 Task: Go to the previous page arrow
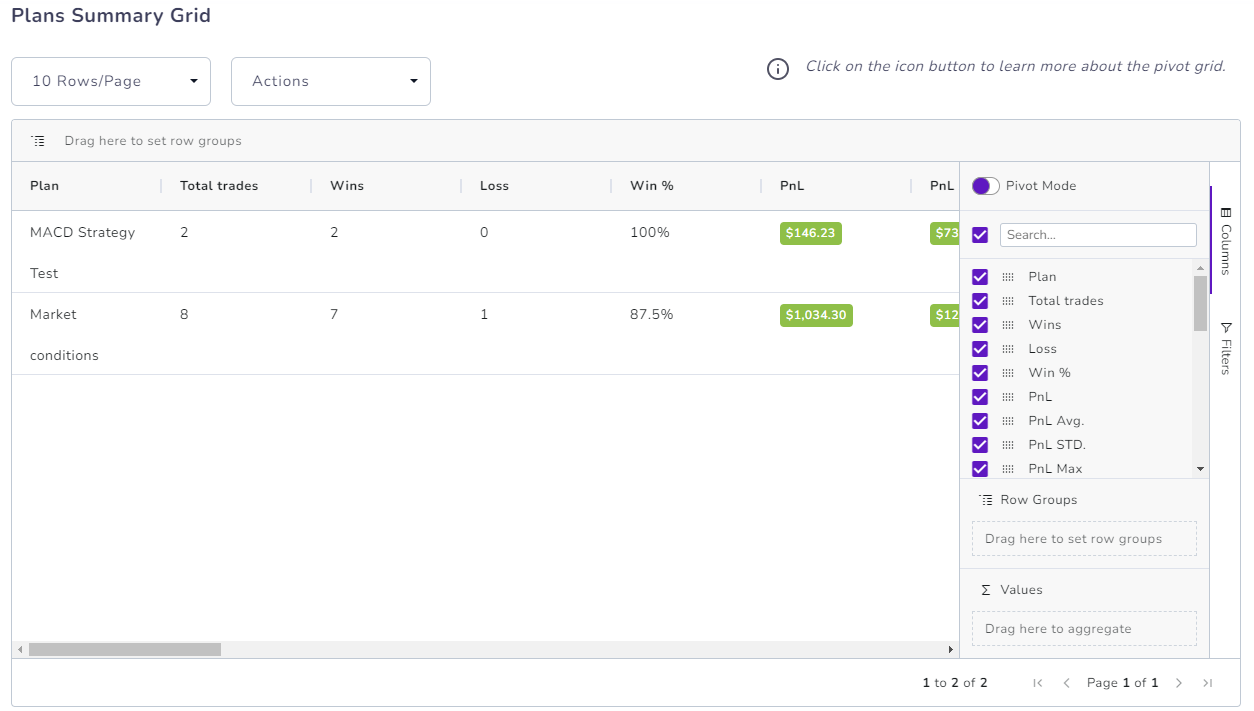click(x=1066, y=683)
